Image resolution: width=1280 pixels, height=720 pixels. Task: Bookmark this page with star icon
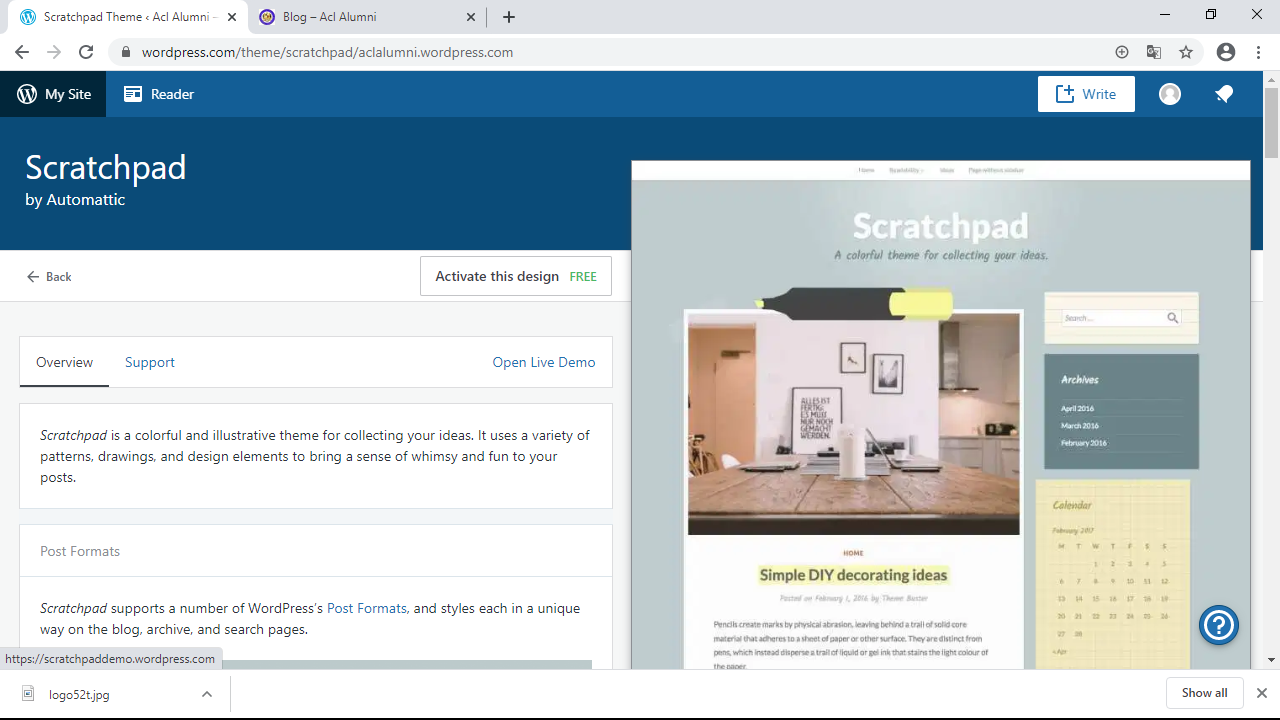1186,52
